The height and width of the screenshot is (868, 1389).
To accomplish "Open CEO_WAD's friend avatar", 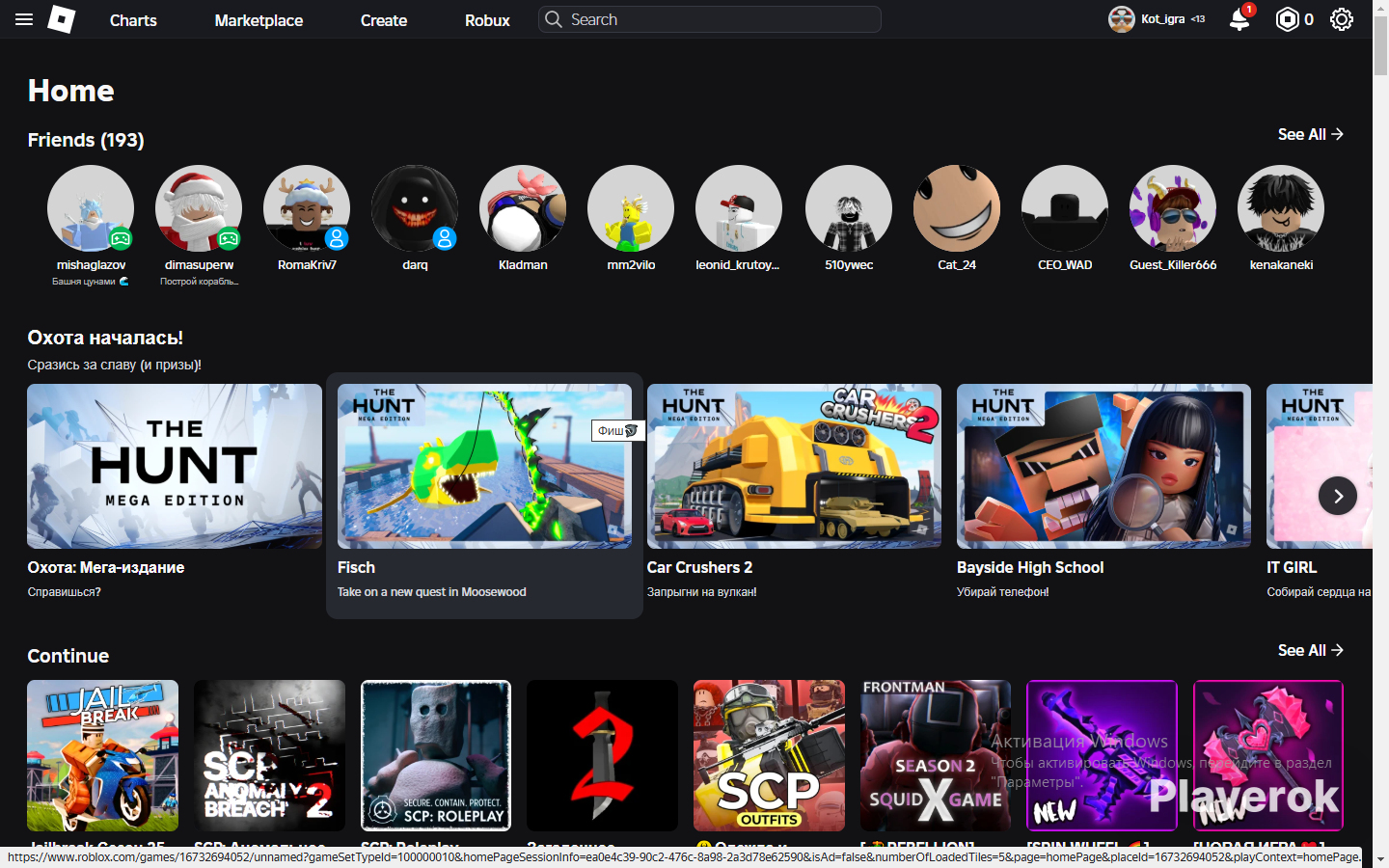I will [x=1065, y=208].
